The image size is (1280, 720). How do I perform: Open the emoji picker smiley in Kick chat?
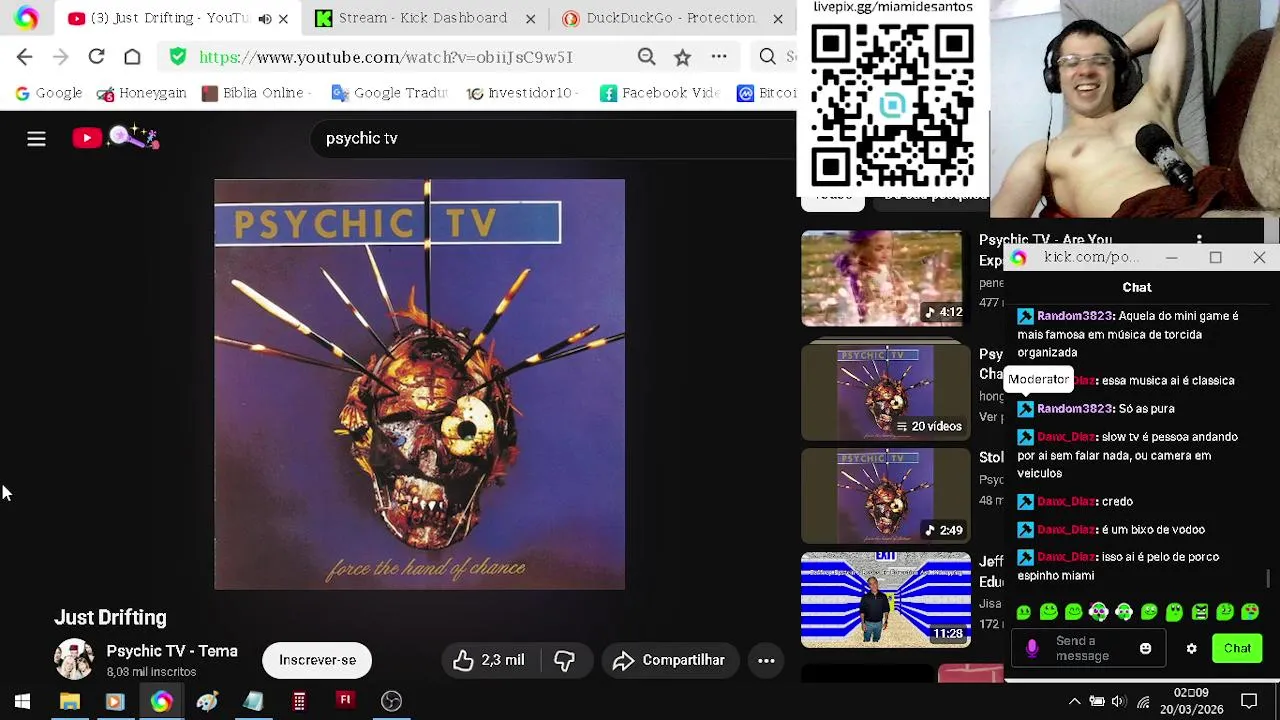(1145, 649)
